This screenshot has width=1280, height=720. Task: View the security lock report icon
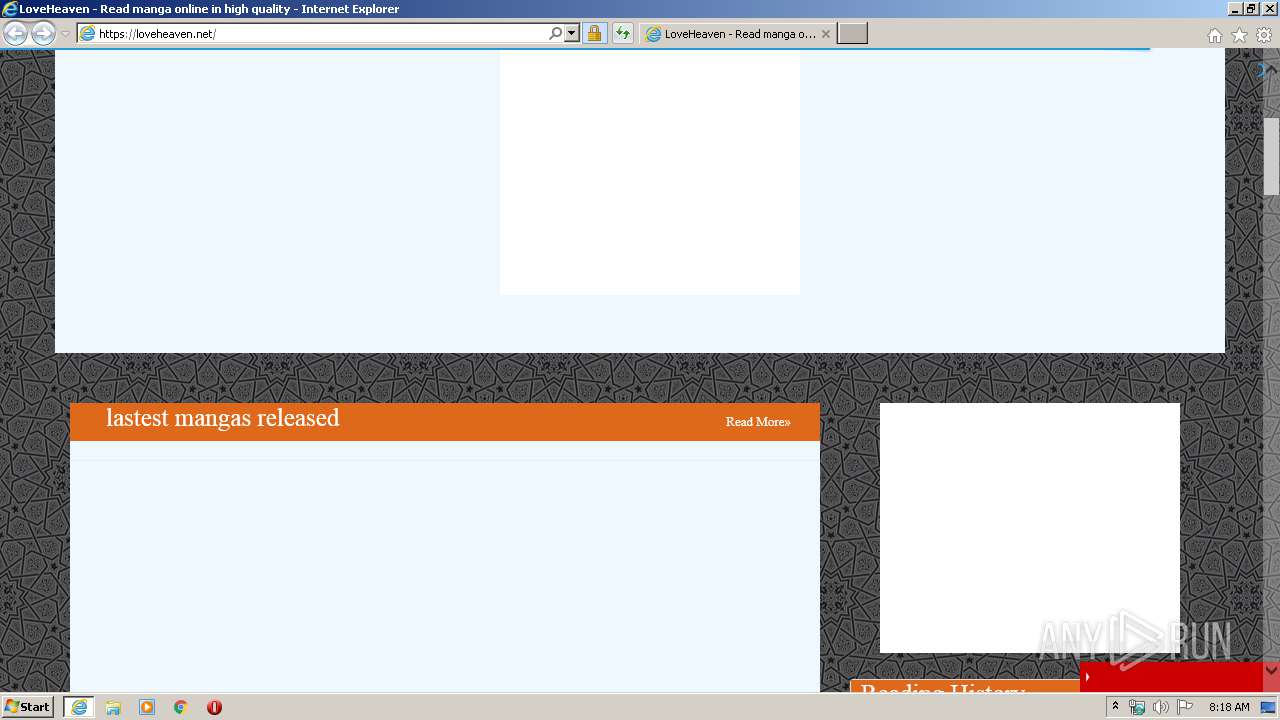594,33
